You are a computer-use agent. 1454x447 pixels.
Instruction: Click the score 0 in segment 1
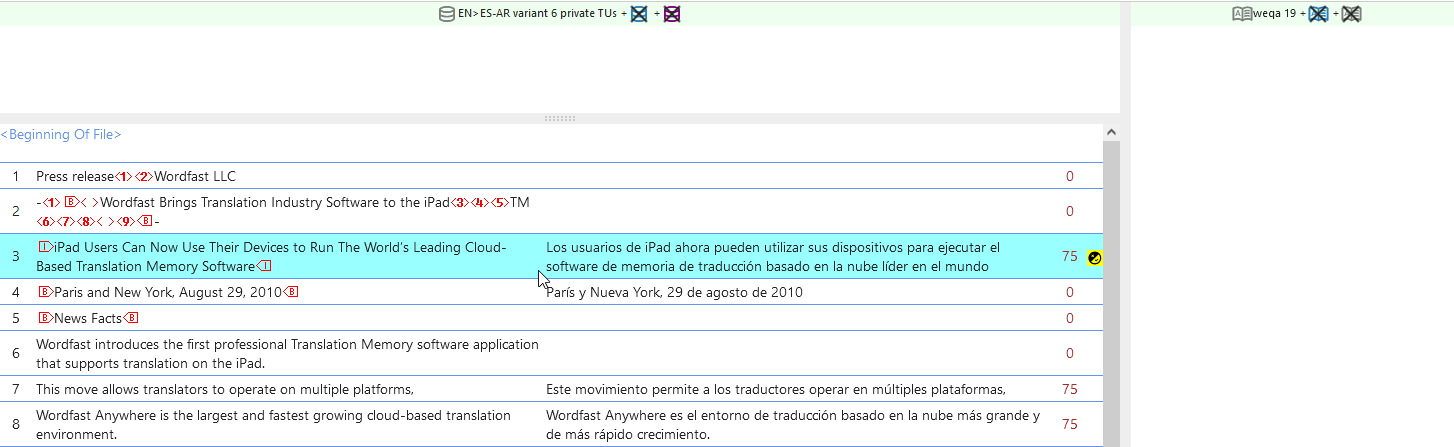tap(1069, 176)
